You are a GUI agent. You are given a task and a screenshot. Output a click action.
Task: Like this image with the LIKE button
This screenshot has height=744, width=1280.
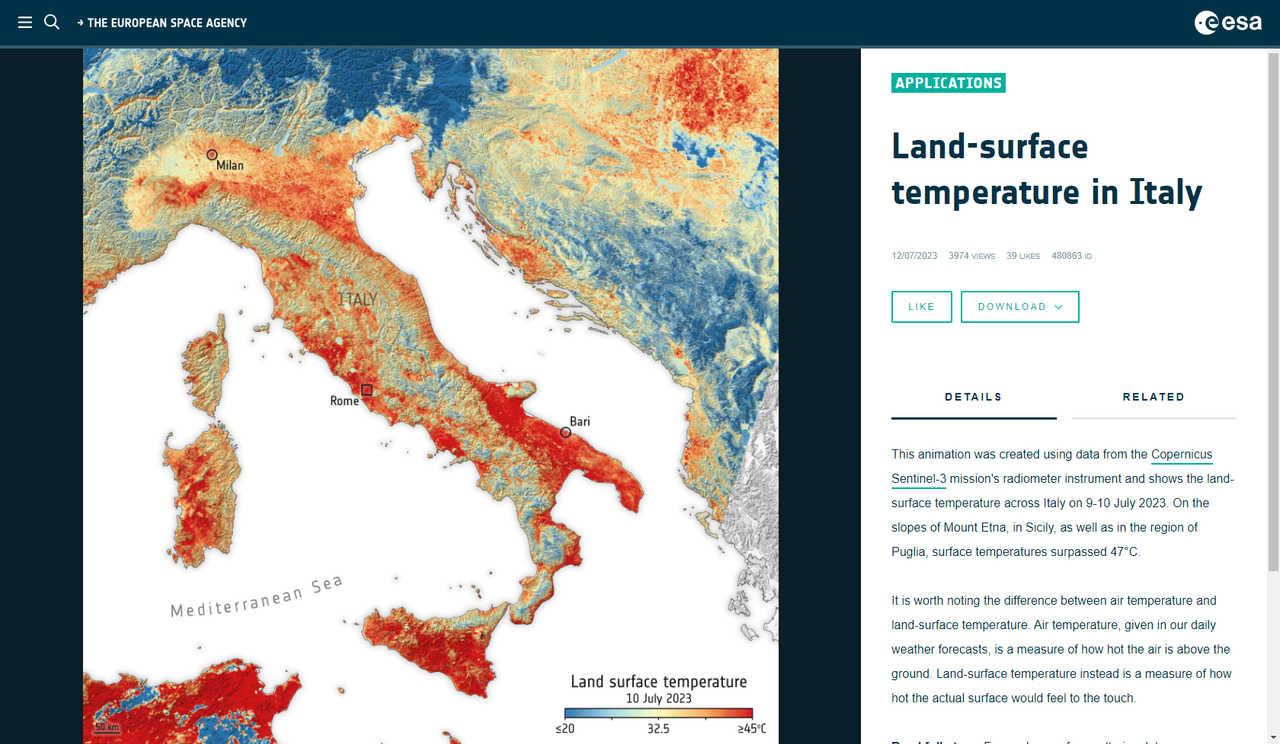tap(922, 307)
